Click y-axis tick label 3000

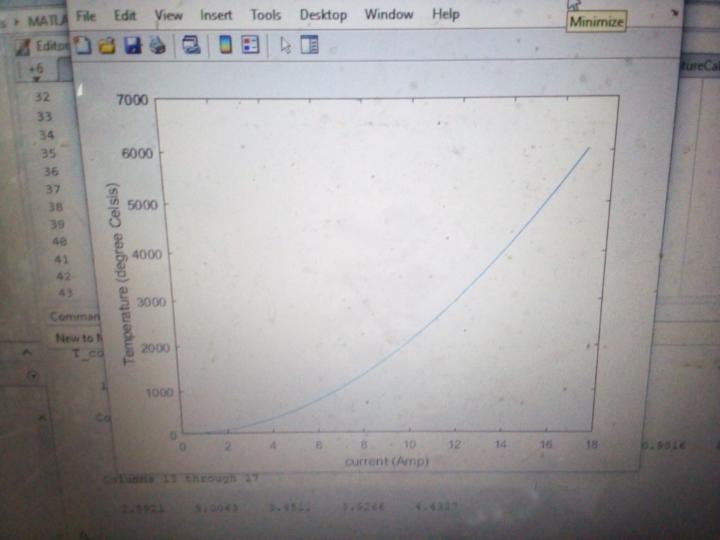coord(152,302)
